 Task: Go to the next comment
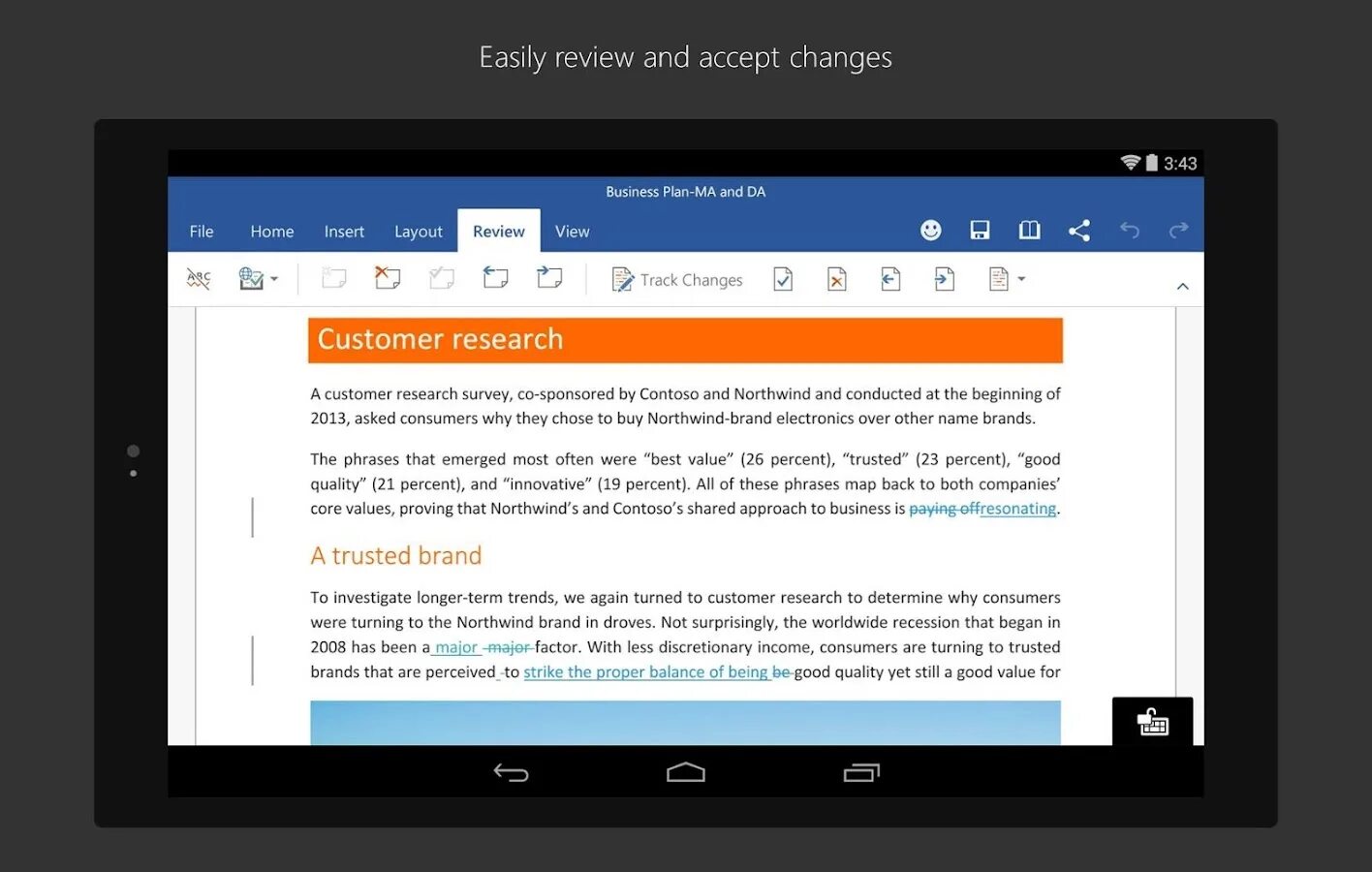tap(549, 278)
